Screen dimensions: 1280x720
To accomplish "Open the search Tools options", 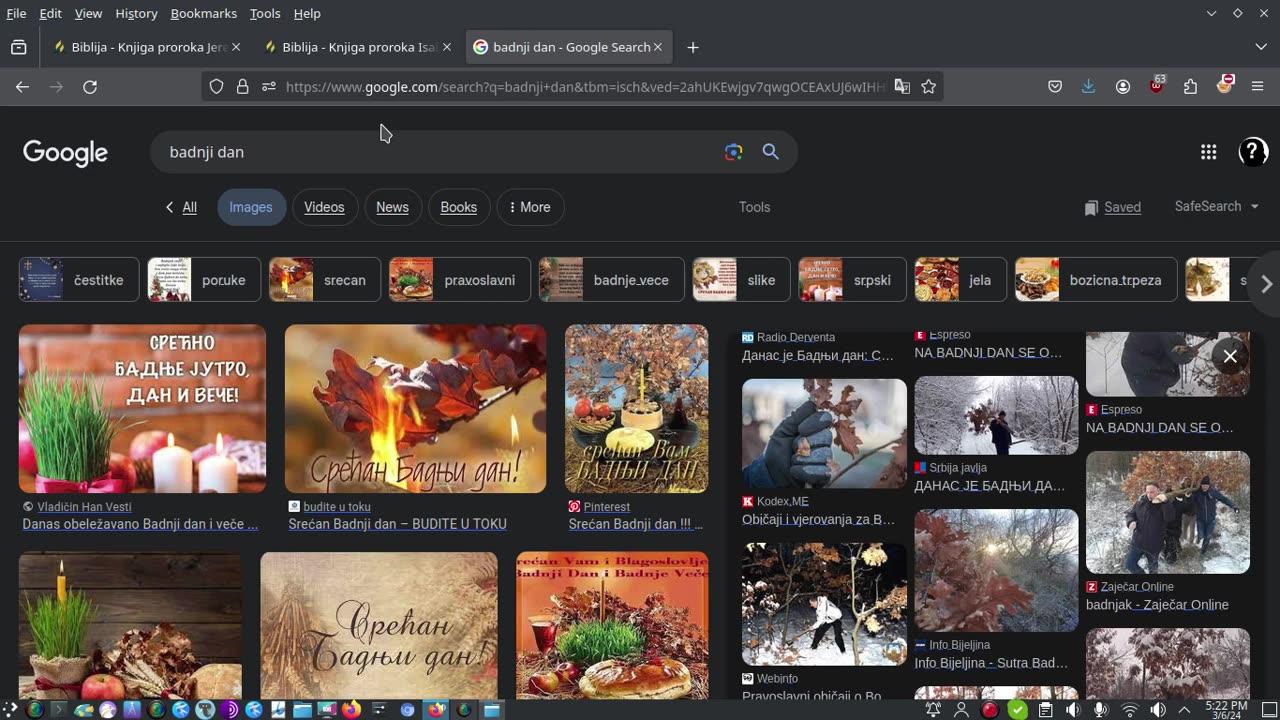I will [754, 207].
